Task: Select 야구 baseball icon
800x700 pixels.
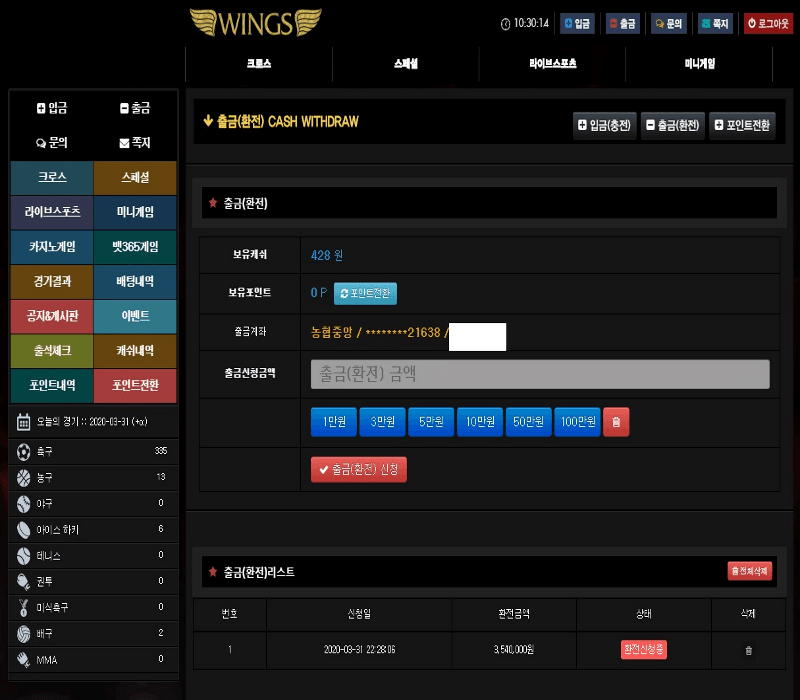Action: pyautogui.click(x=23, y=504)
